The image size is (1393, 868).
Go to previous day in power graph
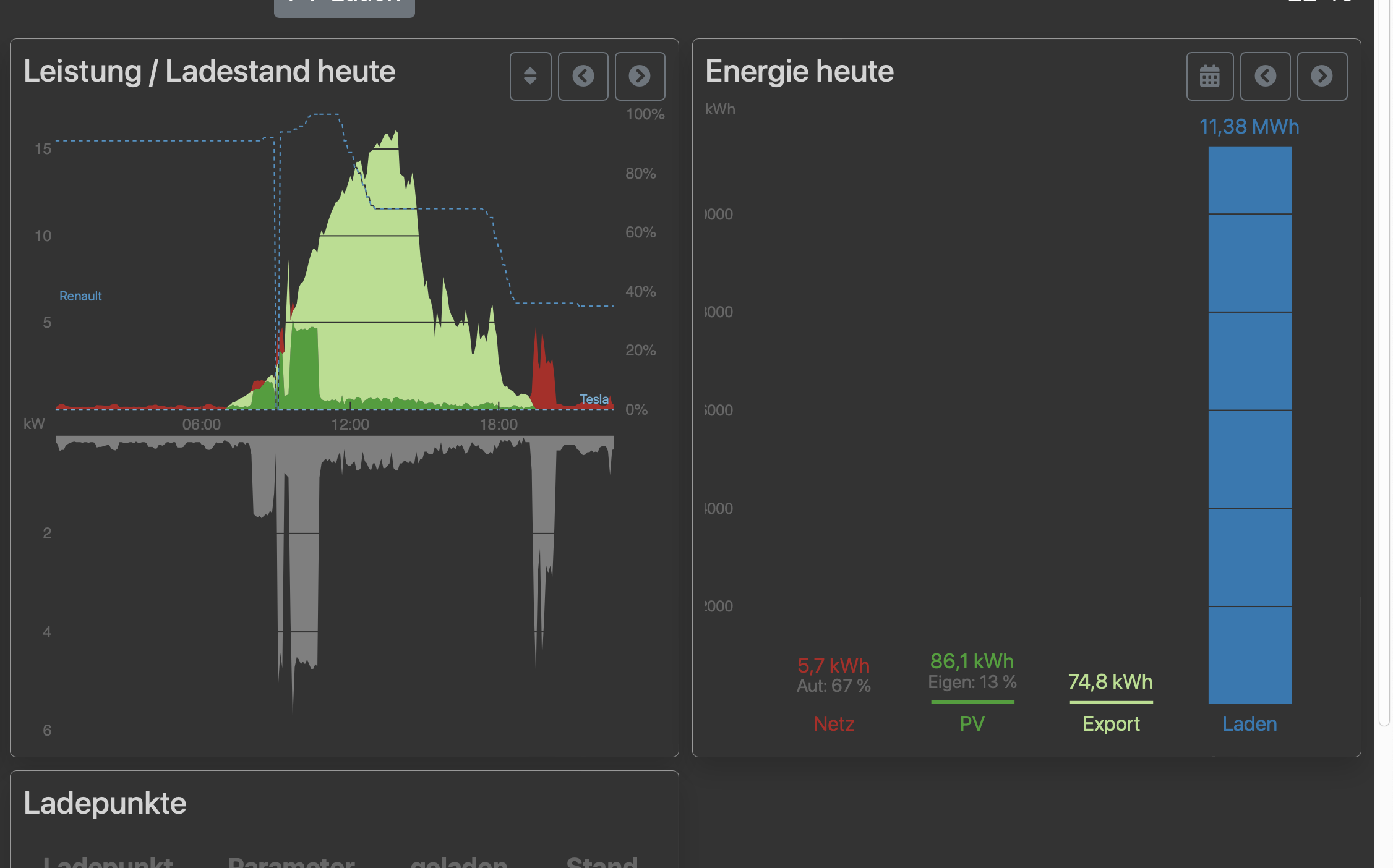[x=583, y=76]
